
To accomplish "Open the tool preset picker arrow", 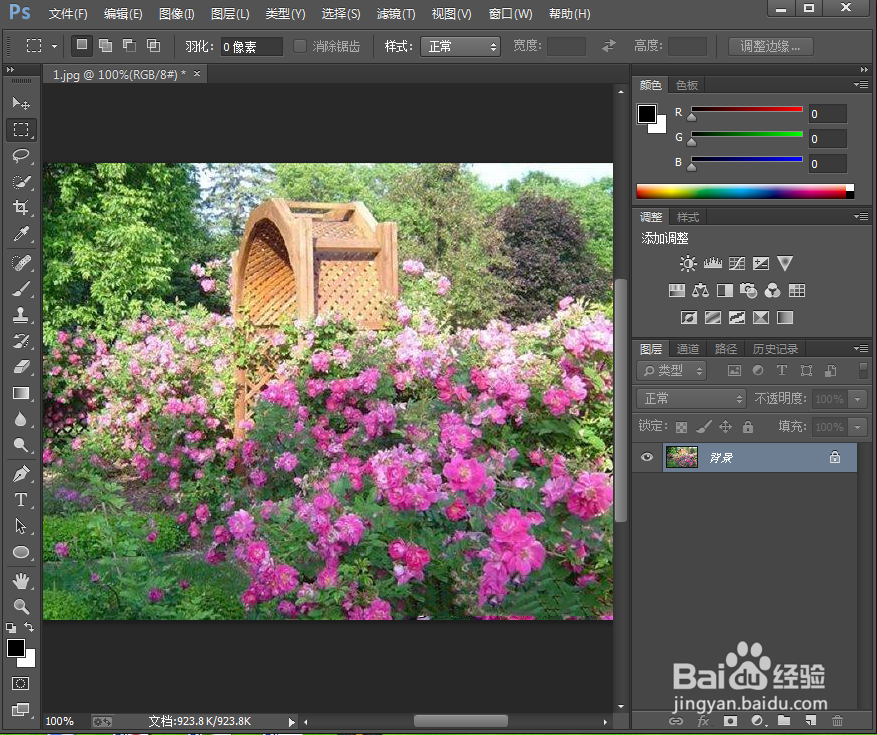I will 54,46.
